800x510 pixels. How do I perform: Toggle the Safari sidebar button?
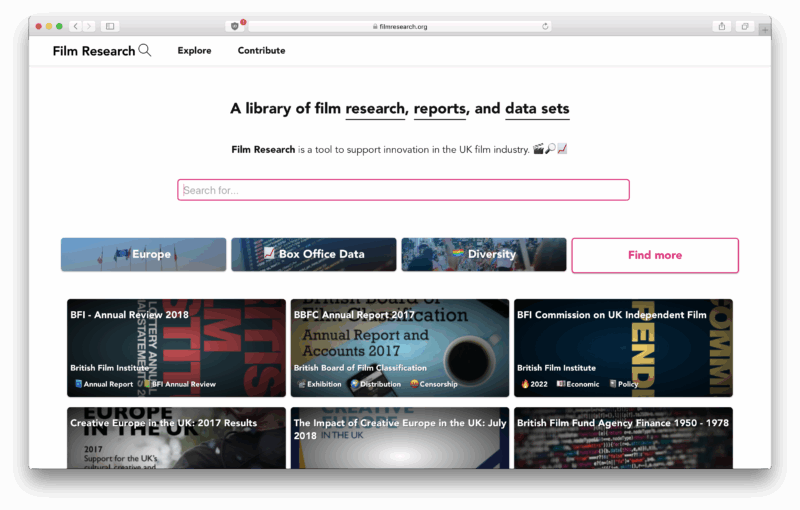(110, 26)
